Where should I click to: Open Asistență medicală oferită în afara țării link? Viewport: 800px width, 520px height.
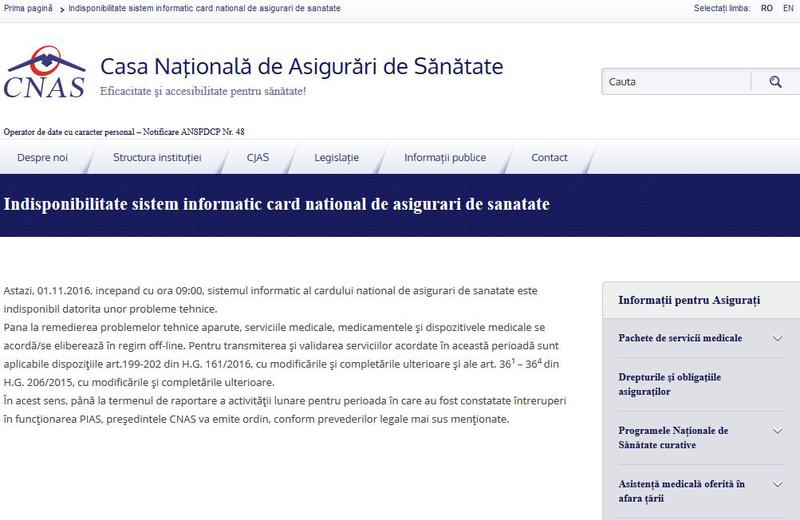point(681,491)
